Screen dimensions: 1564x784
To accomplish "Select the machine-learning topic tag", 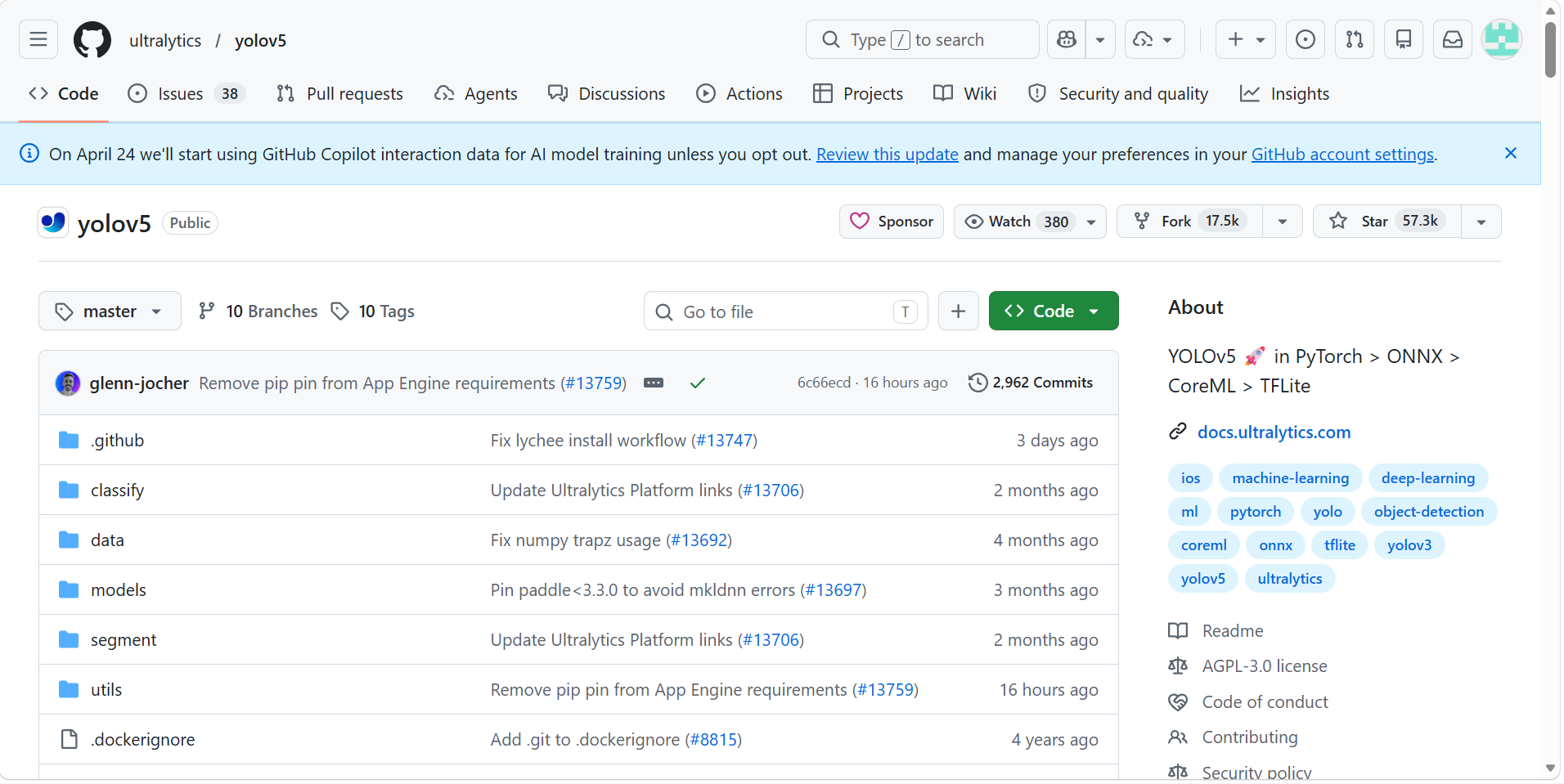I will (x=1291, y=478).
